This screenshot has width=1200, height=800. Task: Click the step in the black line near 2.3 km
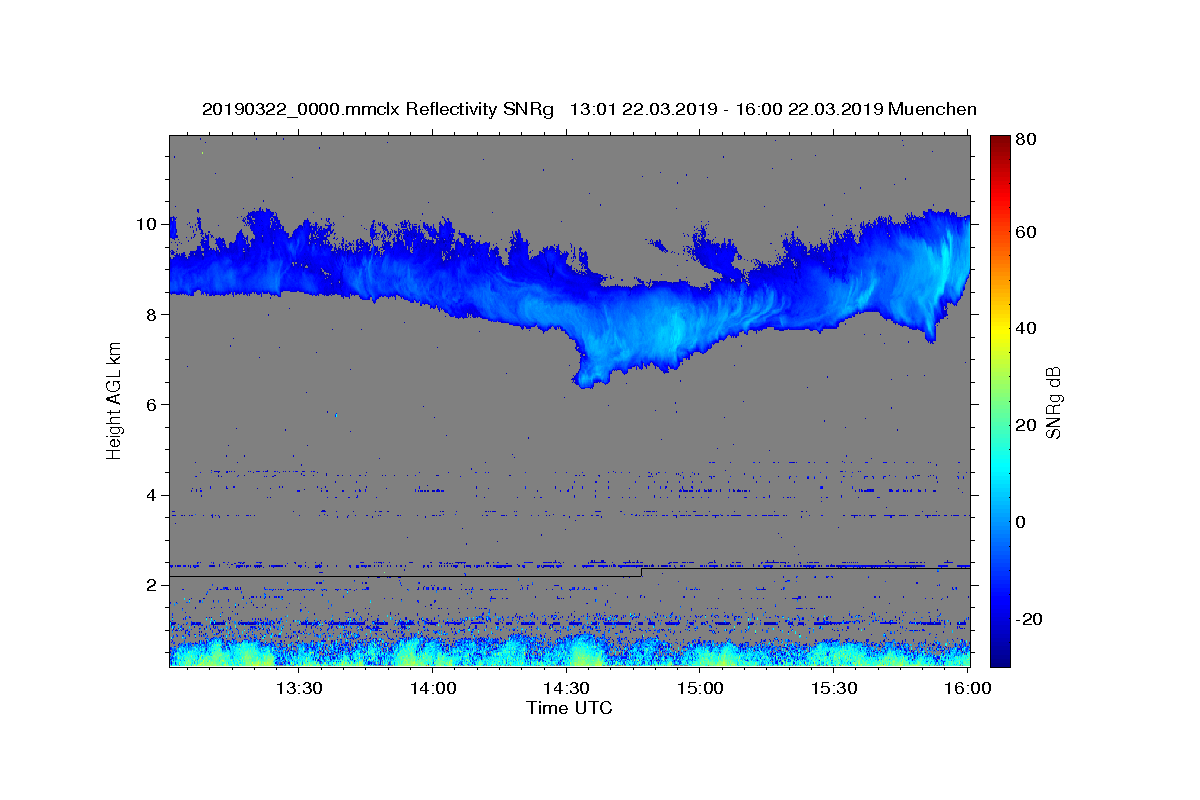[x=641, y=572]
